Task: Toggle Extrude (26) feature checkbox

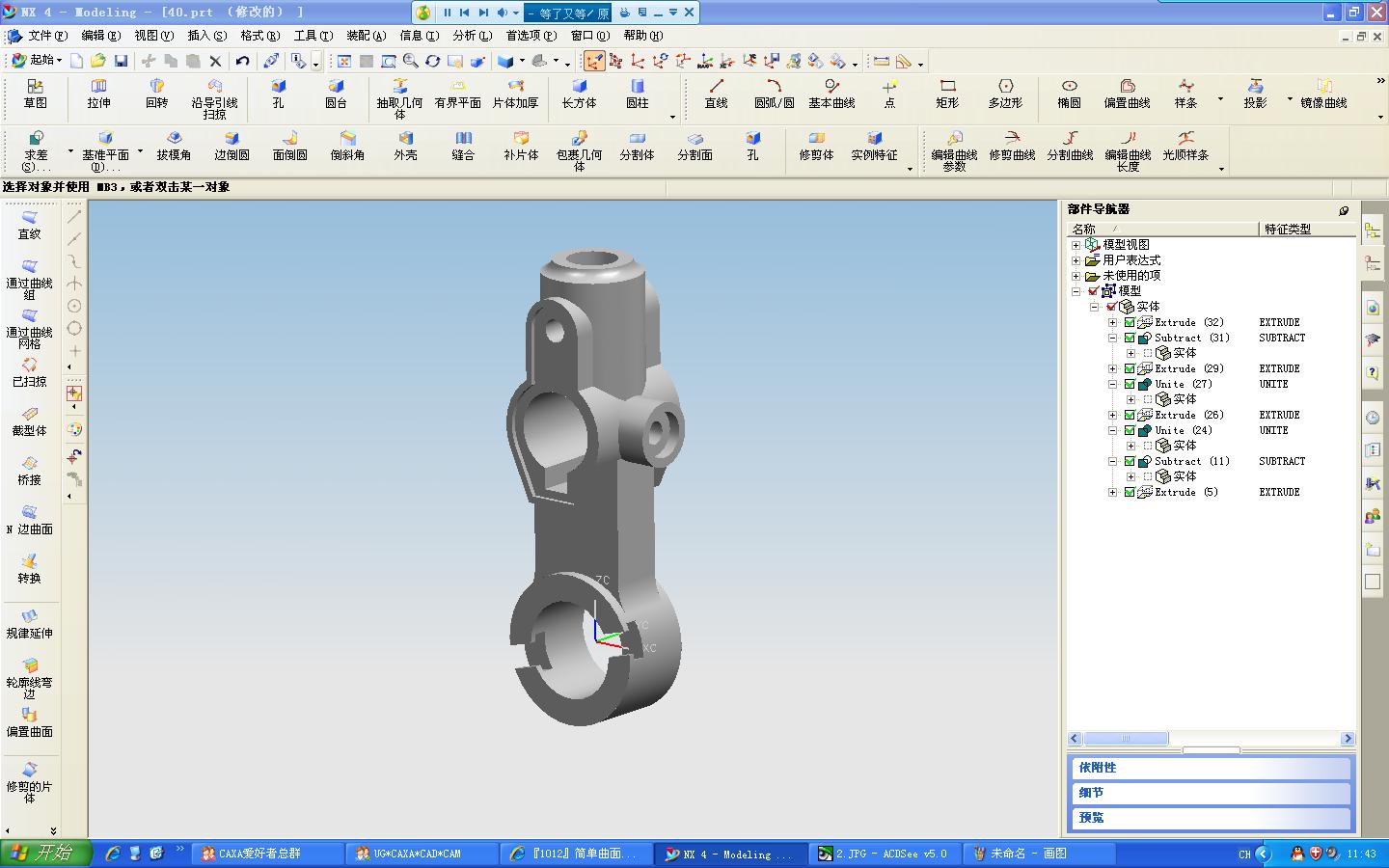Action: [x=1130, y=415]
